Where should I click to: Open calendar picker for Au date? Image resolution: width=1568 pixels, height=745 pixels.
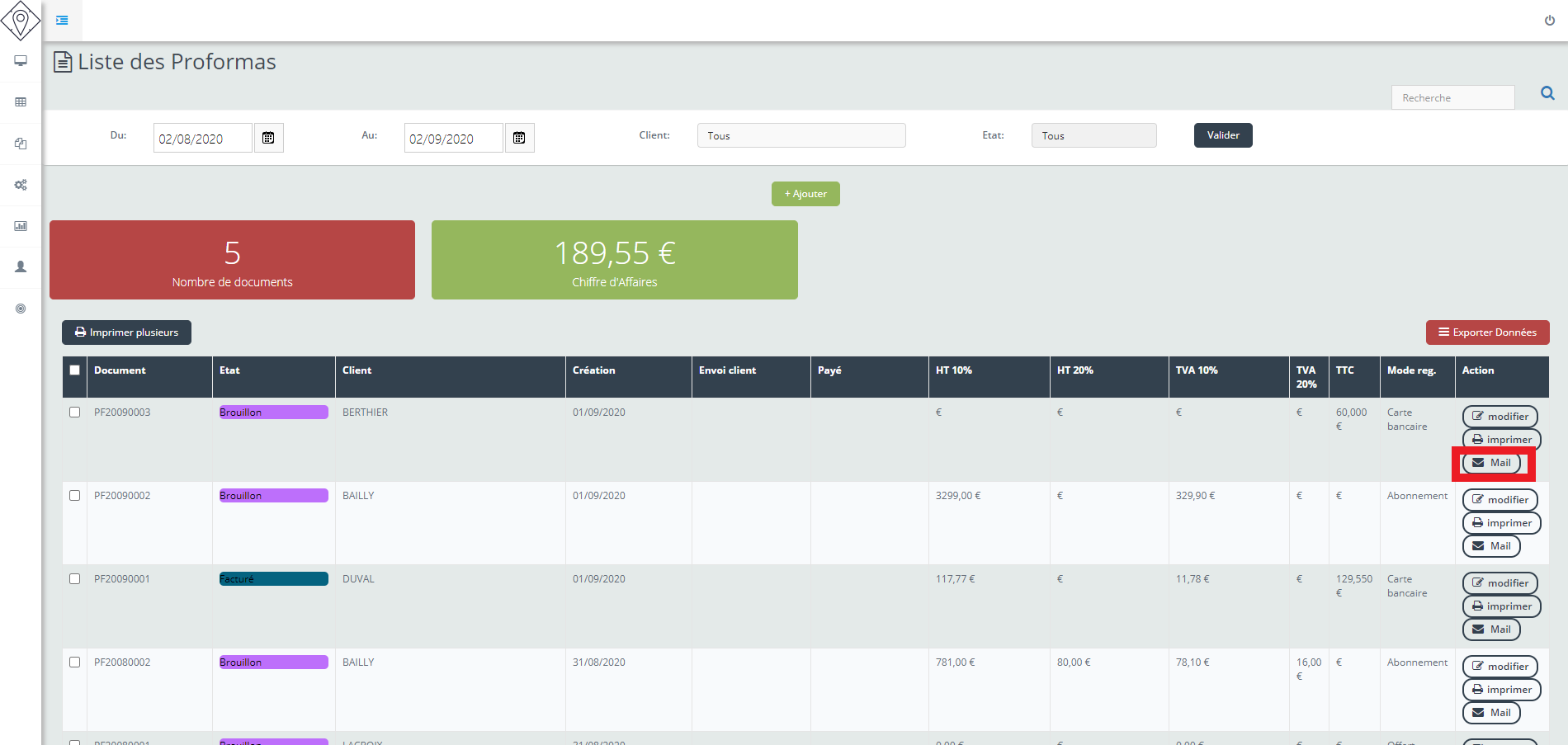(519, 138)
